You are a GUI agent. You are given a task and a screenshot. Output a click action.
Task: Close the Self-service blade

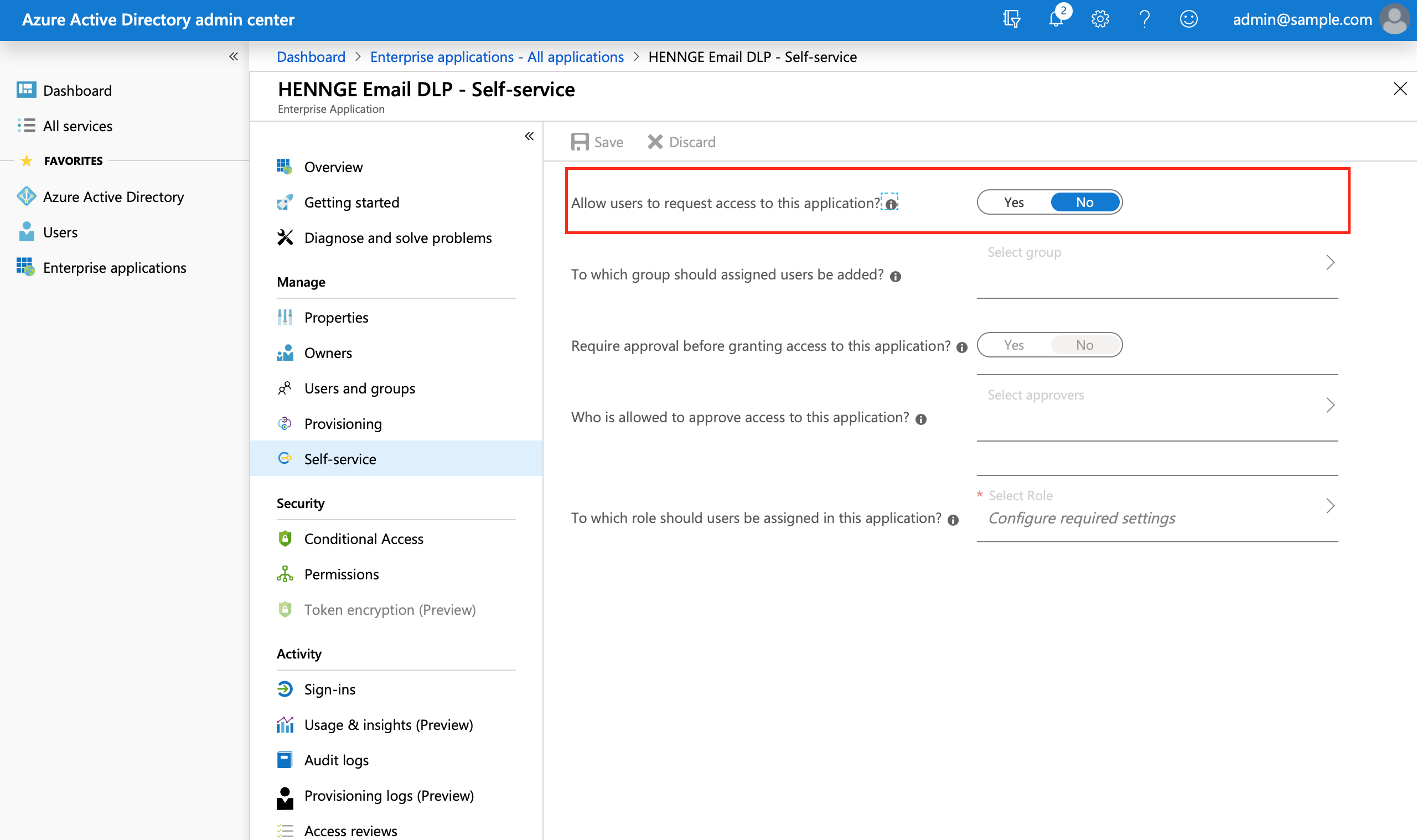tap(1399, 89)
